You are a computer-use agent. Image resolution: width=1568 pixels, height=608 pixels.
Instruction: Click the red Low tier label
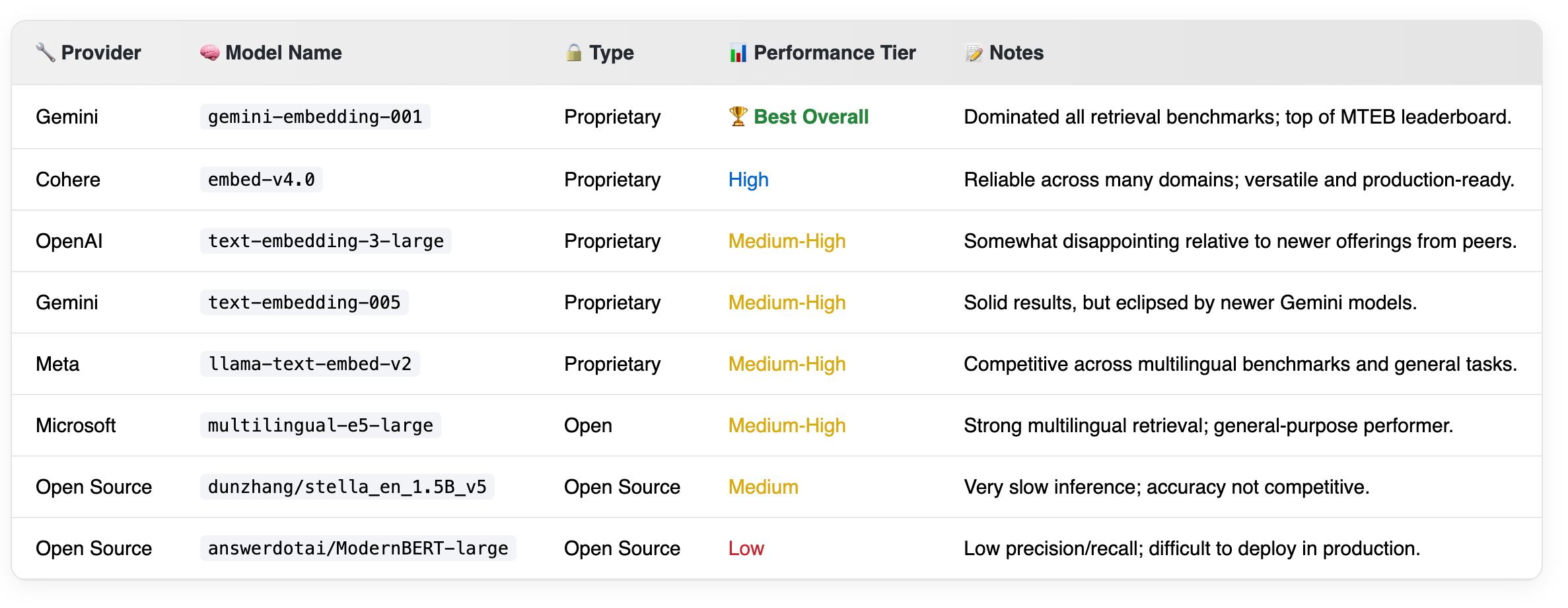pyautogui.click(x=746, y=549)
